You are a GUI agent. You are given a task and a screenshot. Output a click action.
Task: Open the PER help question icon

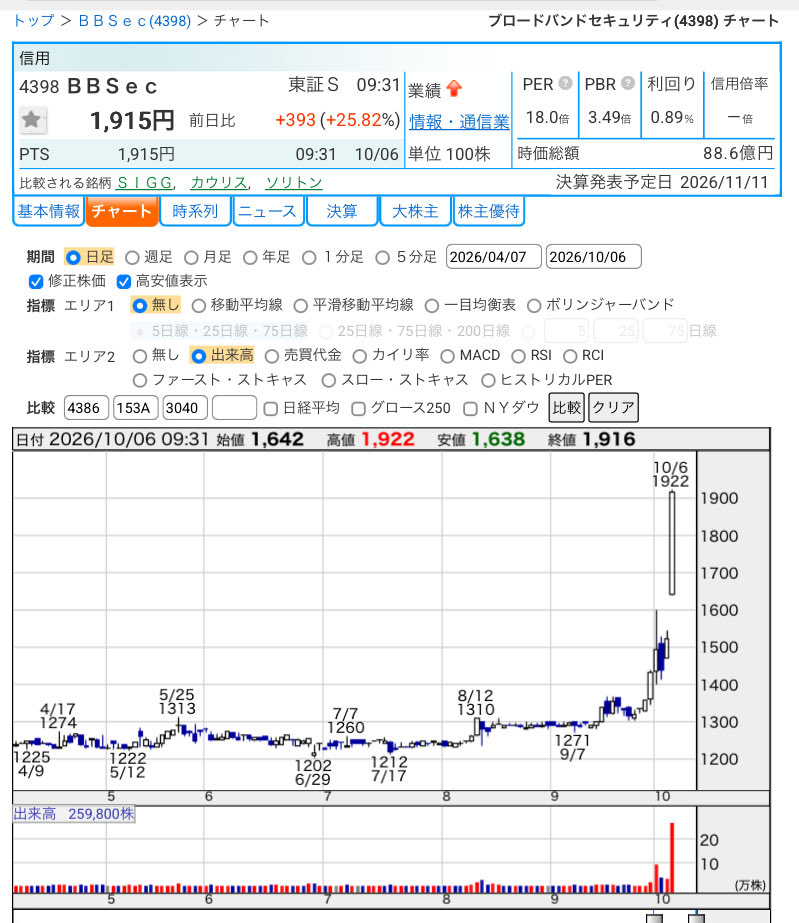click(x=565, y=83)
